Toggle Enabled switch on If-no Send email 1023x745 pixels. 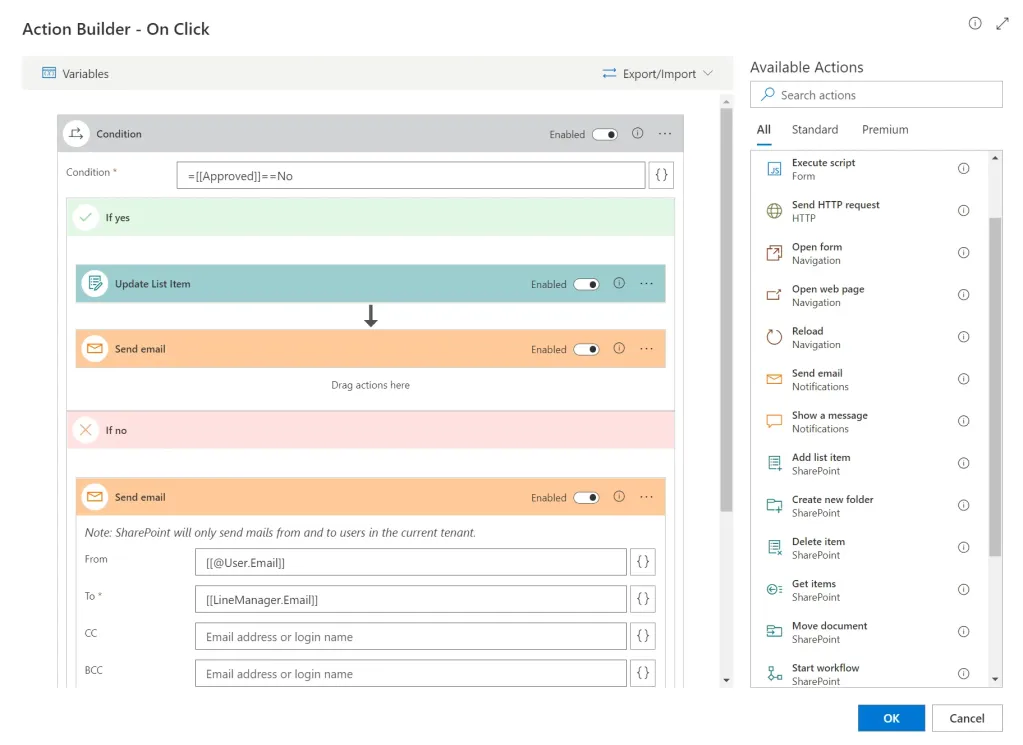coord(586,498)
